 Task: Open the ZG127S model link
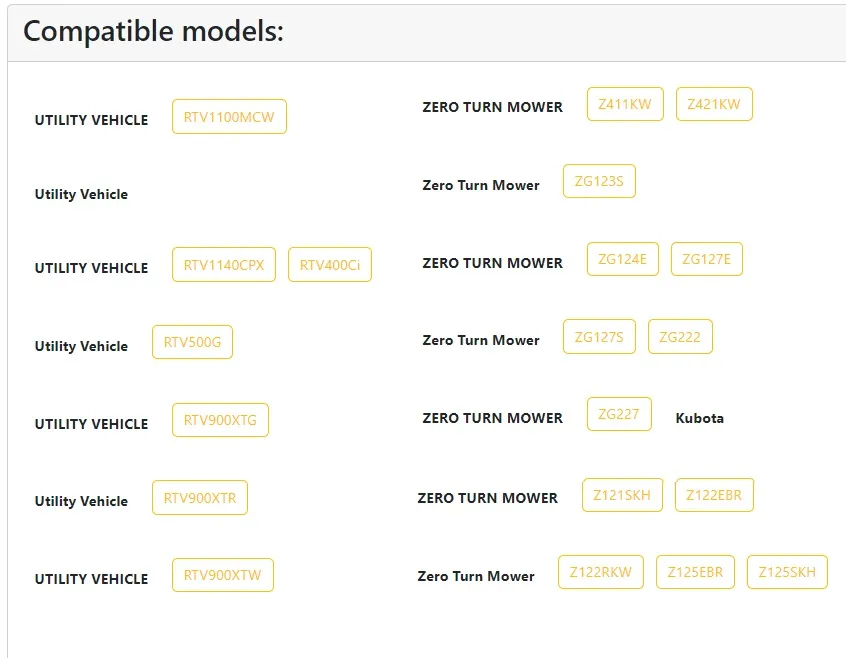click(599, 337)
